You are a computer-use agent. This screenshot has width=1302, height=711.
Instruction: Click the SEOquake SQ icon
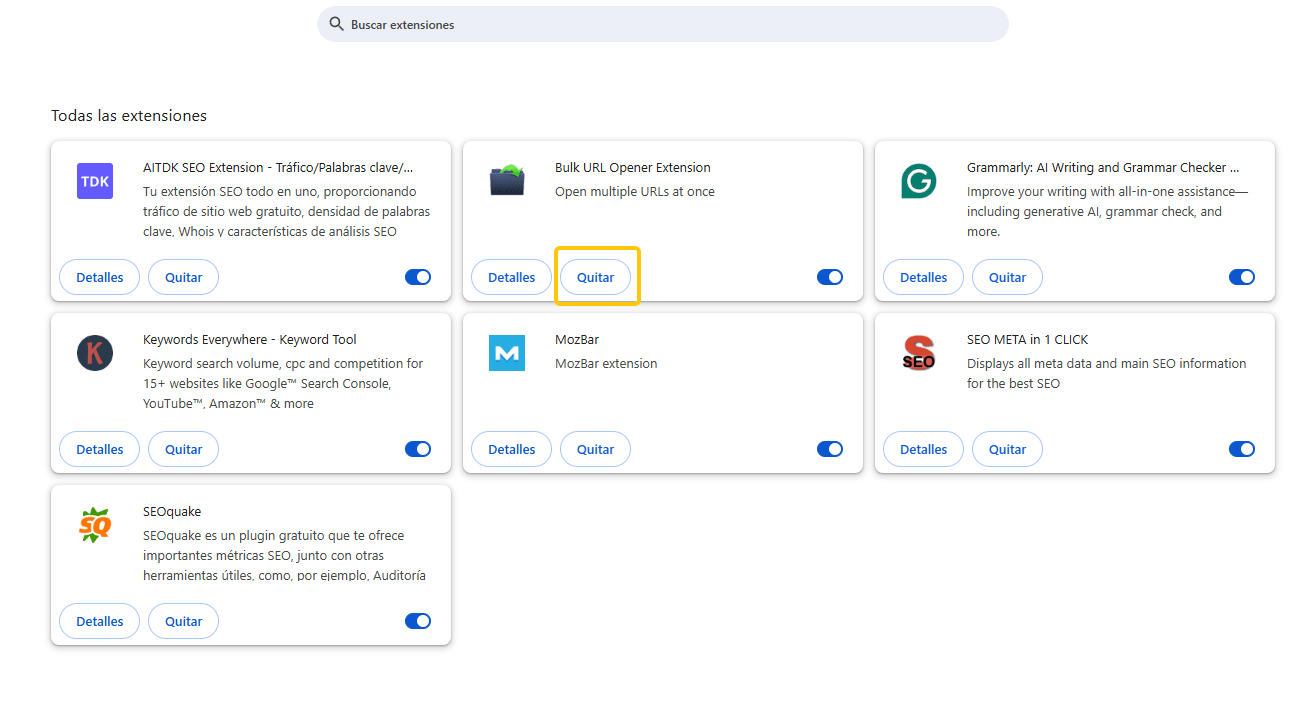(x=95, y=525)
